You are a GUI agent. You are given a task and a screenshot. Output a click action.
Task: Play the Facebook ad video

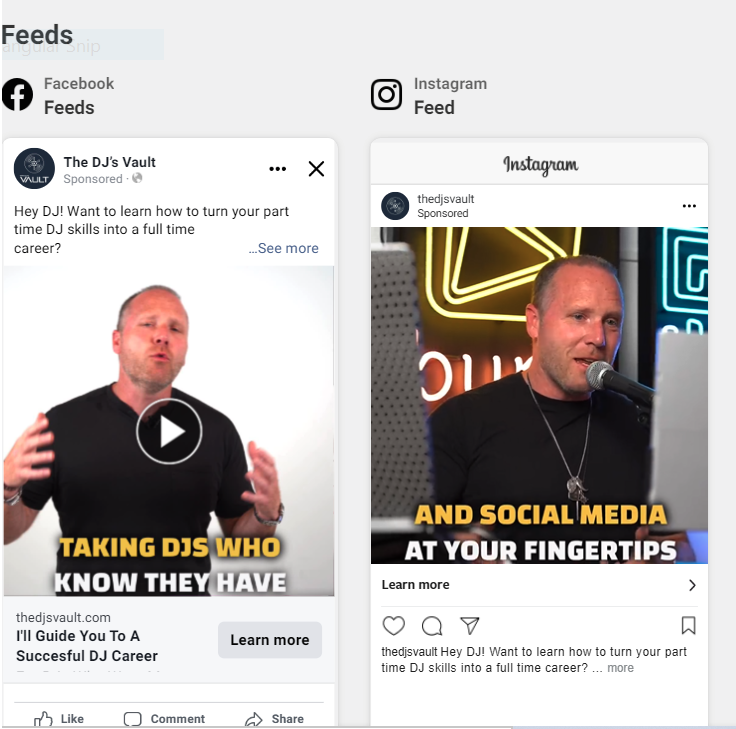(169, 431)
